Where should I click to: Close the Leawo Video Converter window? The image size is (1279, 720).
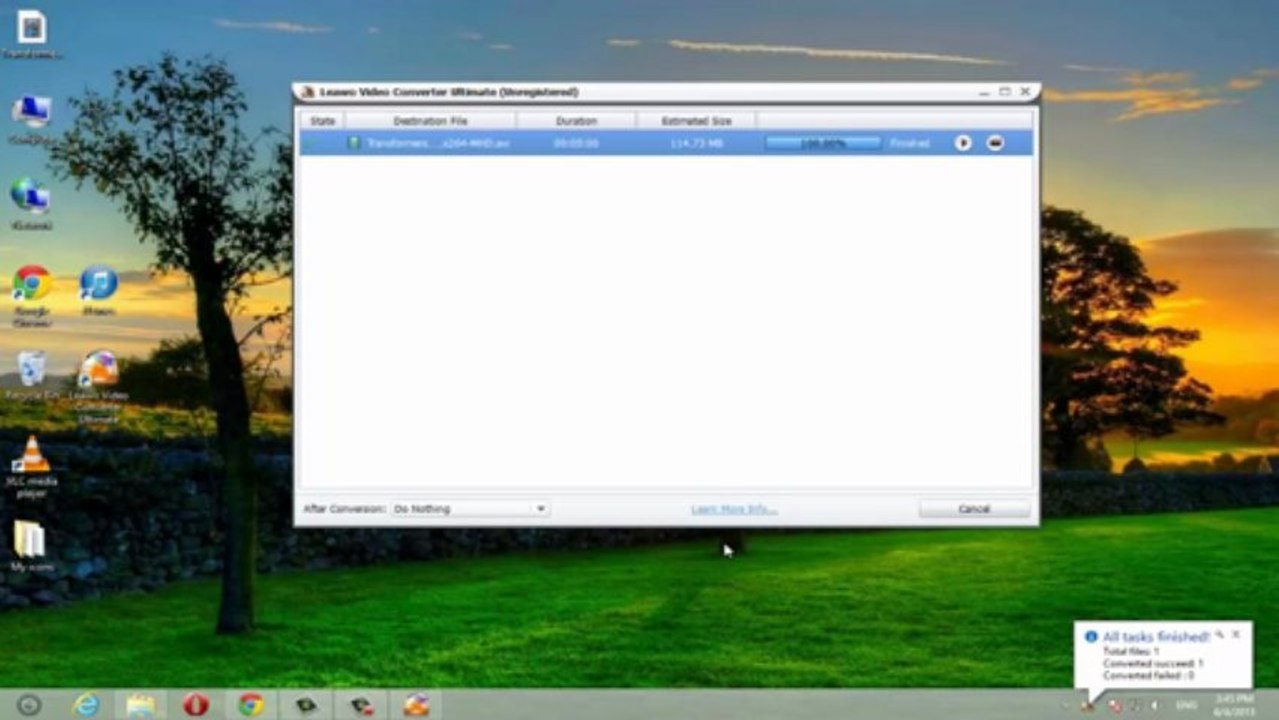point(1025,91)
